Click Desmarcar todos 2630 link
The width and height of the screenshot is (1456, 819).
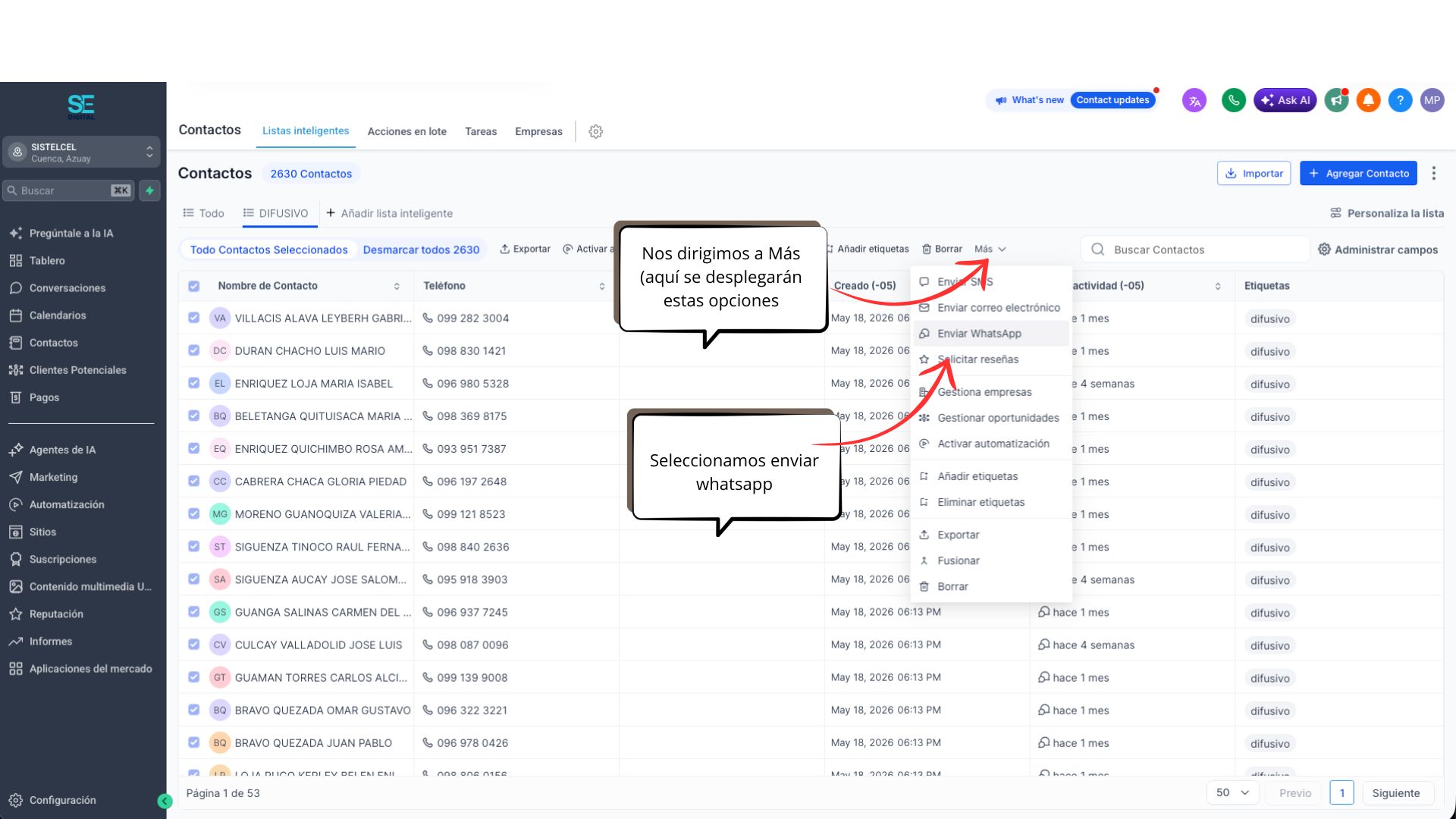click(421, 249)
